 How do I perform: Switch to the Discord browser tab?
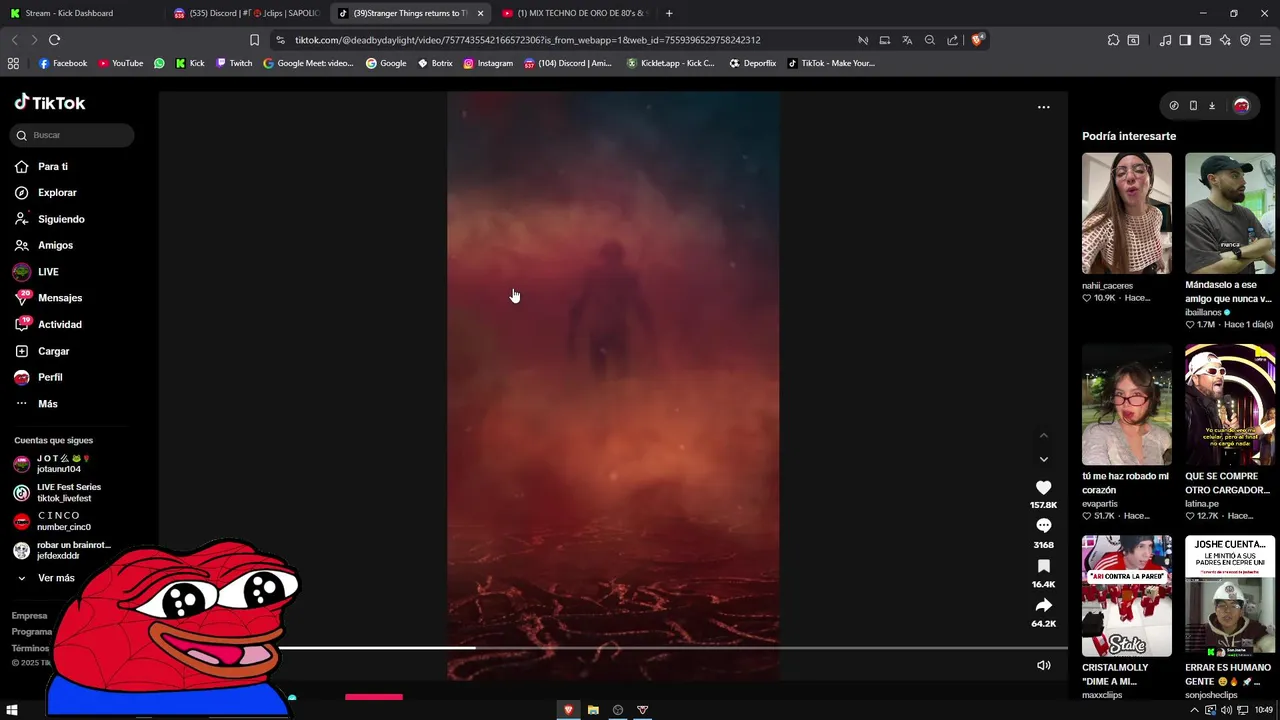(247, 13)
